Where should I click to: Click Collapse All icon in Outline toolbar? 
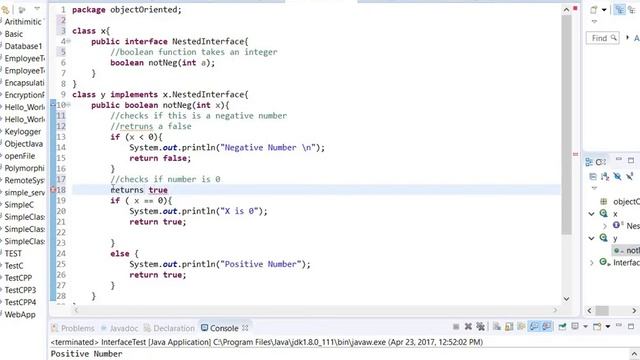tap(593, 176)
